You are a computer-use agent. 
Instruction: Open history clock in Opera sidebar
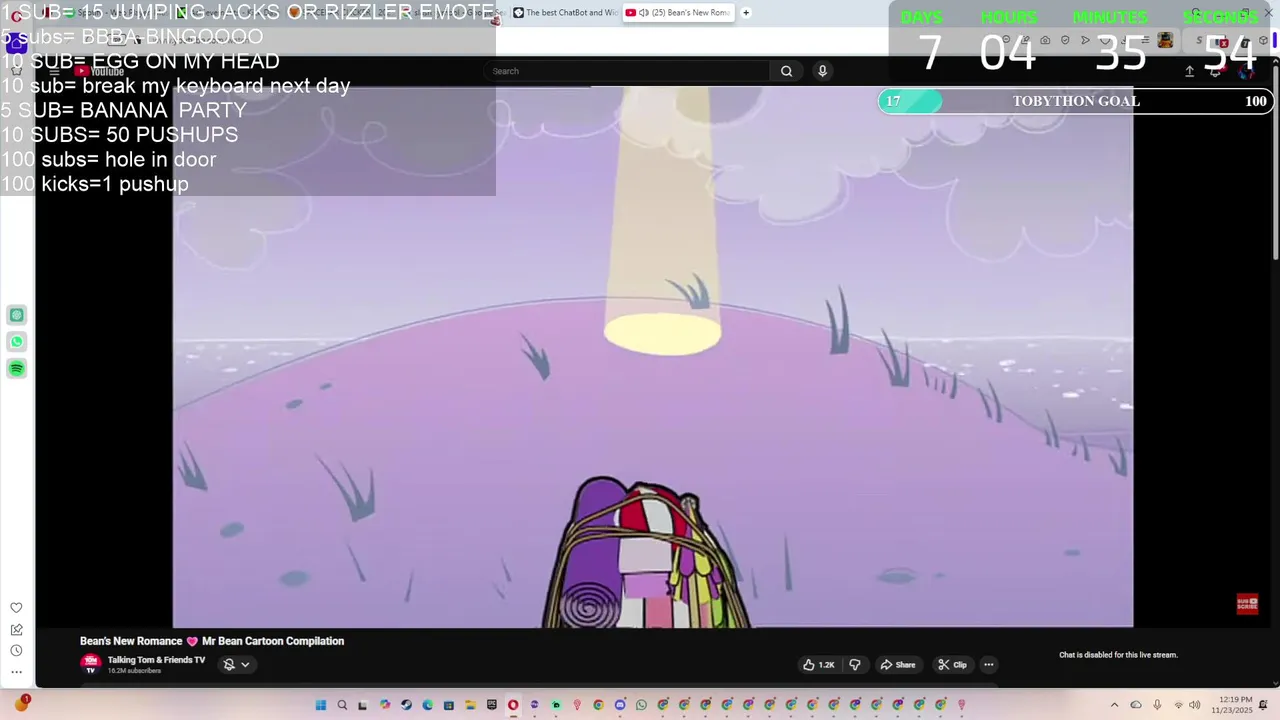(x=16, y=651)
